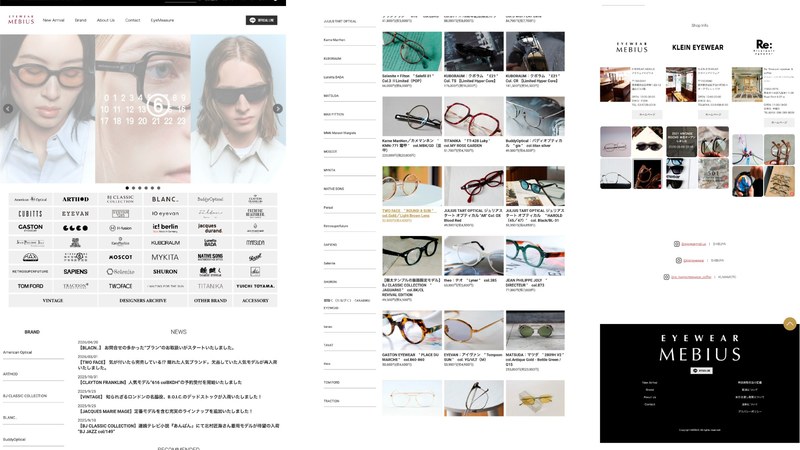This screenshot has width=800, height=450.
Task: Open the CUBITTS brand logo tile
Action: [31, 214]
